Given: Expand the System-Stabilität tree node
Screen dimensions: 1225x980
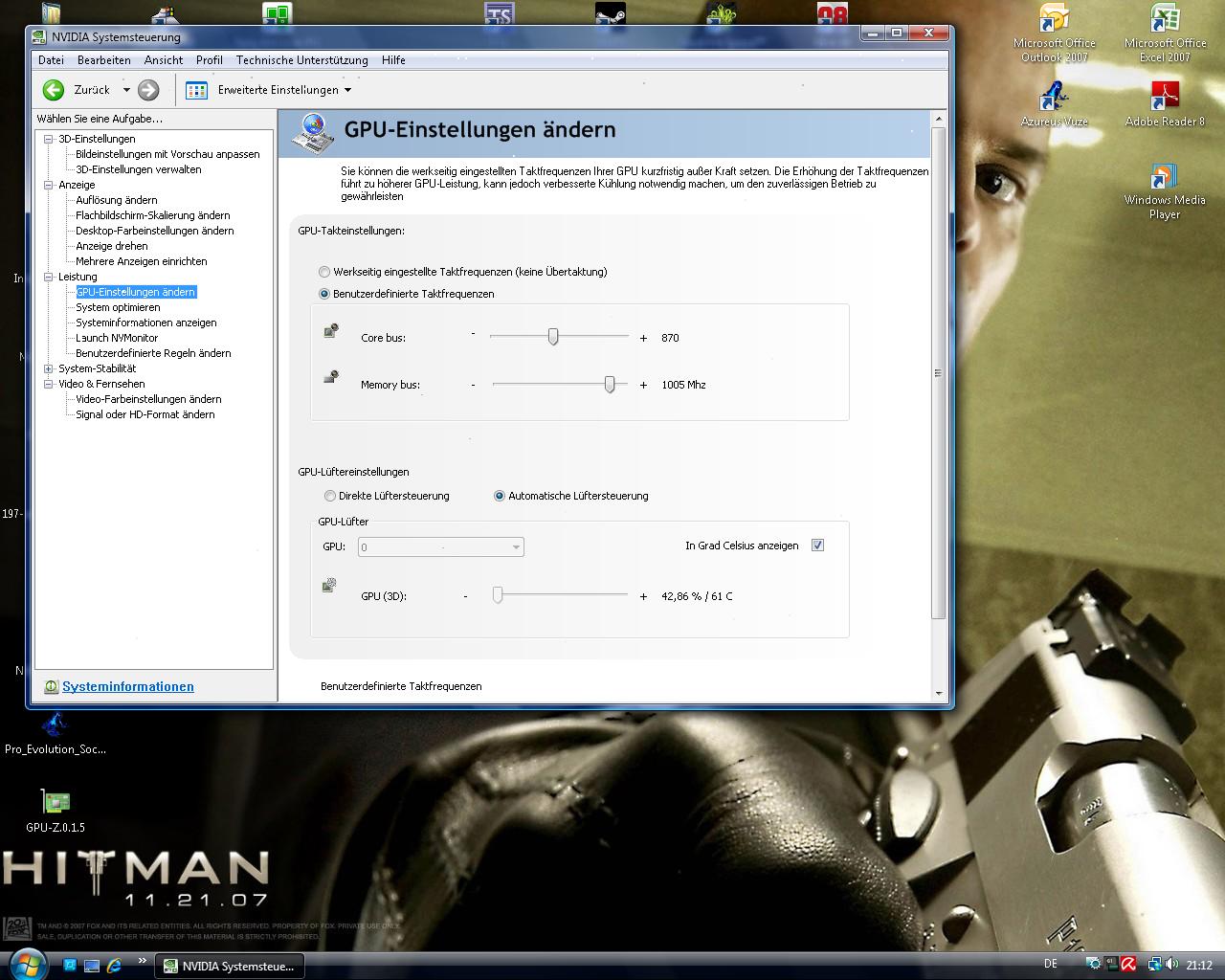Looking at the screenshot, I should (x=49, y=368).
